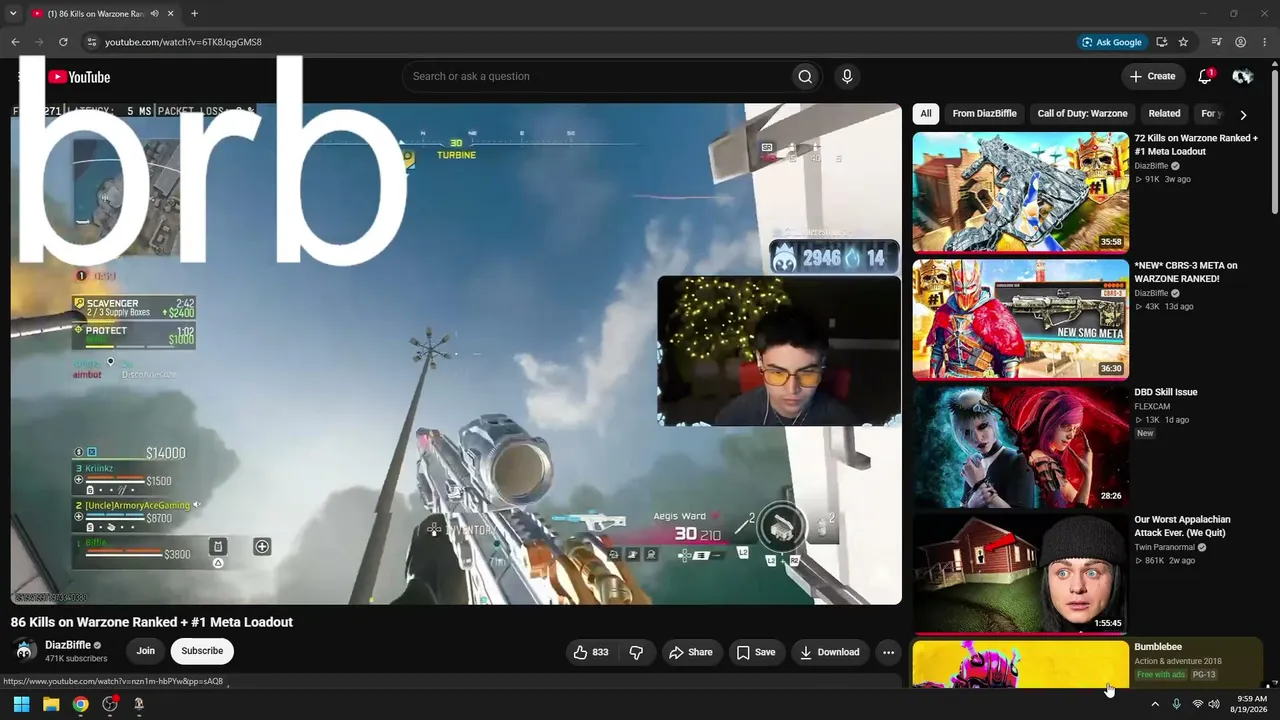Click the tray microphone icon

(x=1176, y=704)
